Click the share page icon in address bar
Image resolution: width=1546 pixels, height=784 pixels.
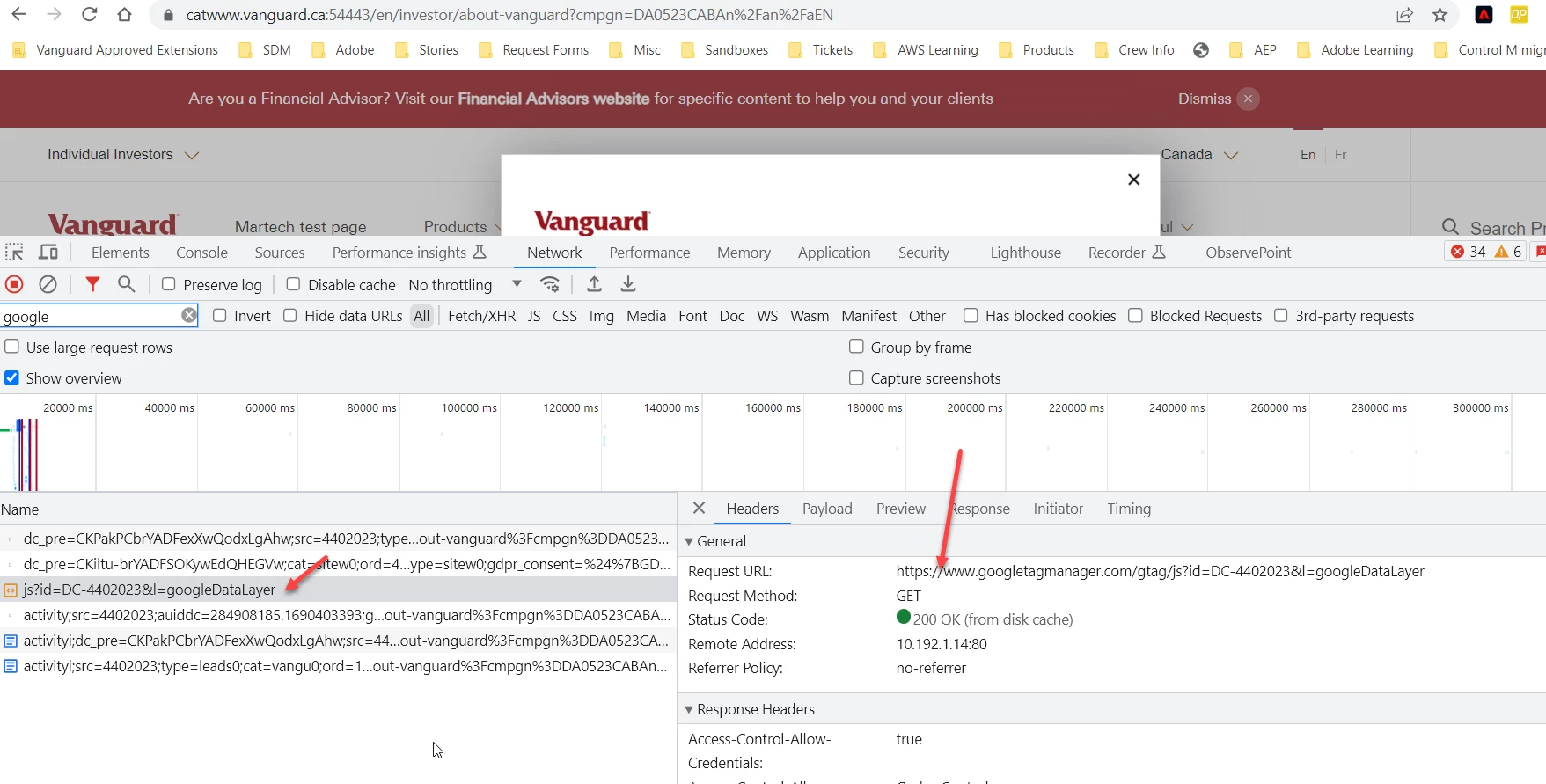(x=1404, y=15)
